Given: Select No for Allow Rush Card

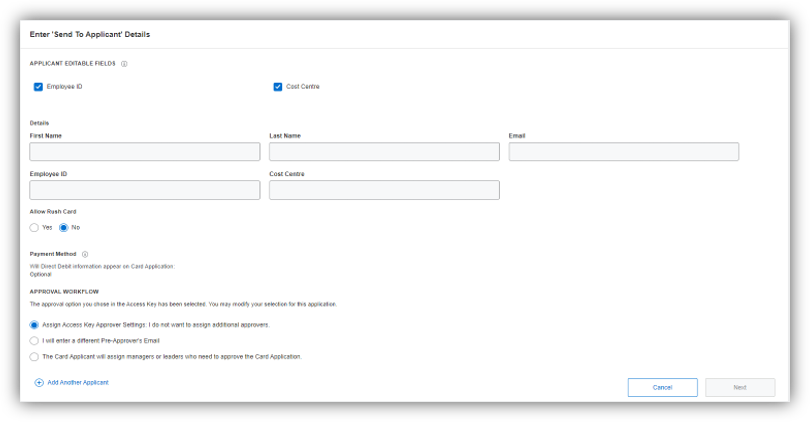Looking at the screenshot, I should [x=64, y=227].
